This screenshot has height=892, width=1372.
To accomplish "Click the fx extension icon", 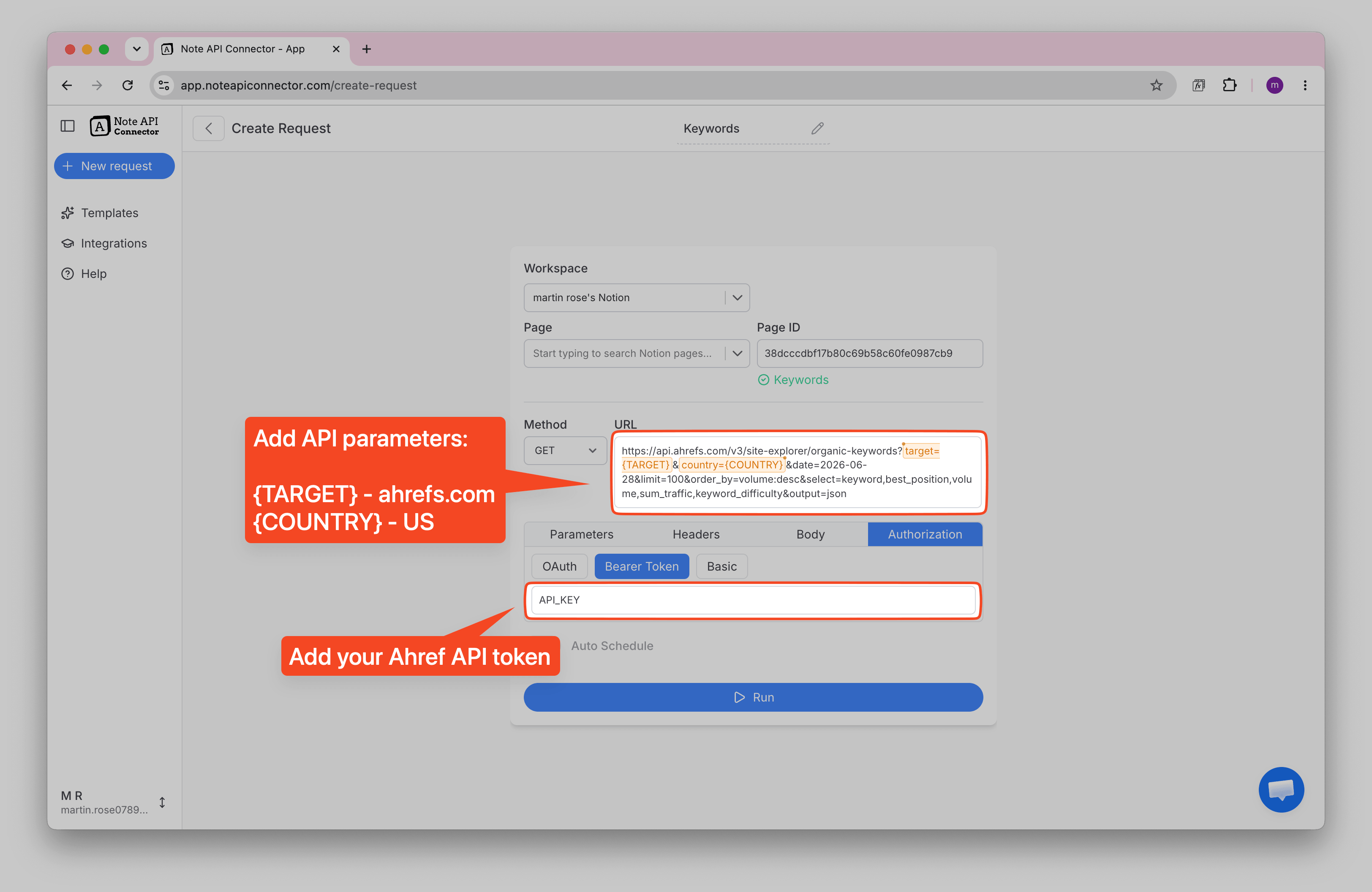I will tap(1198, 85).
